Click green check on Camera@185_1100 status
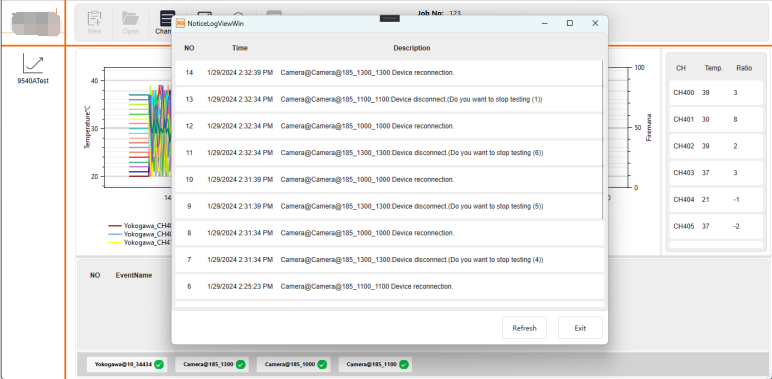Image resolution: width=772 pixels, height=379 pixels. tap(404, 365)
